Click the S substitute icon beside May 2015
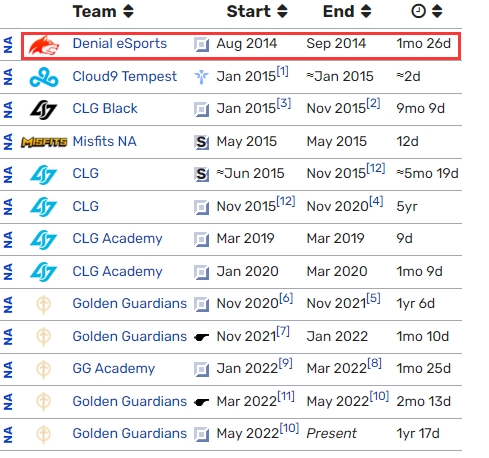Screen dimensions: 489x458 click(x=201, y=142)
